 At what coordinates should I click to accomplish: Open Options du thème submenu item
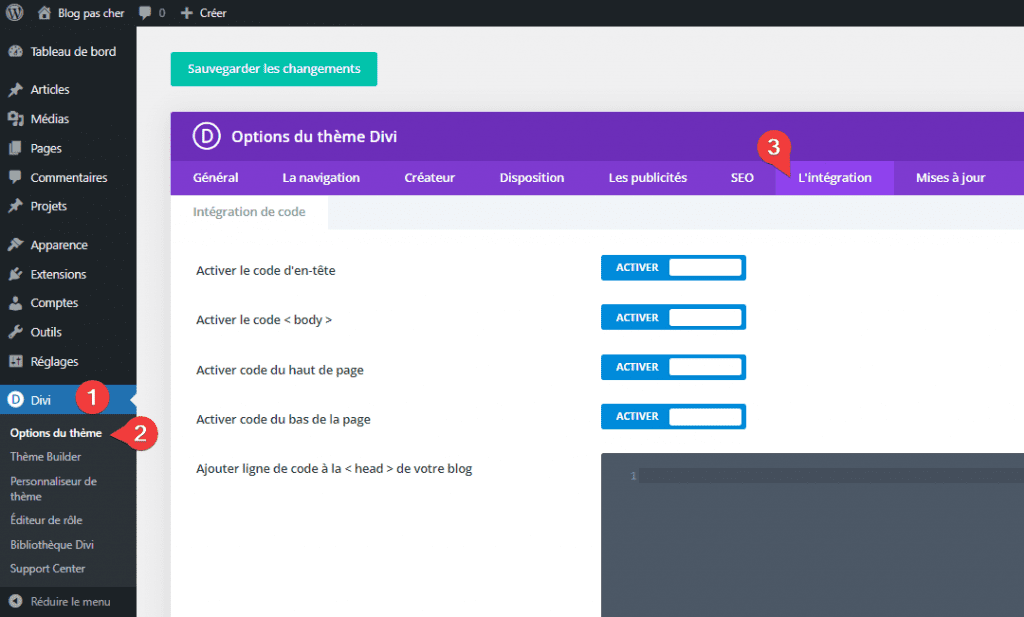click(56, 433)
